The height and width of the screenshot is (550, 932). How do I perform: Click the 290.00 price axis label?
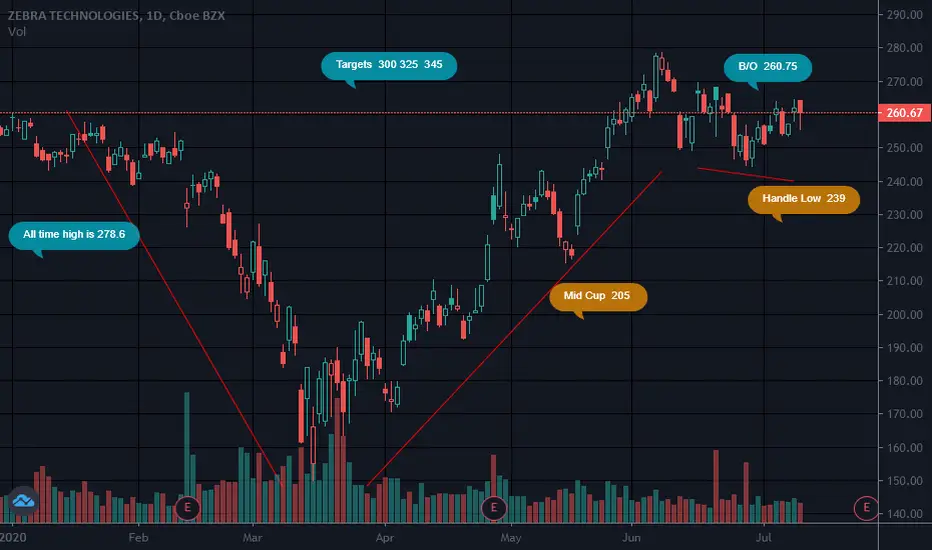(x=904, y=15)
